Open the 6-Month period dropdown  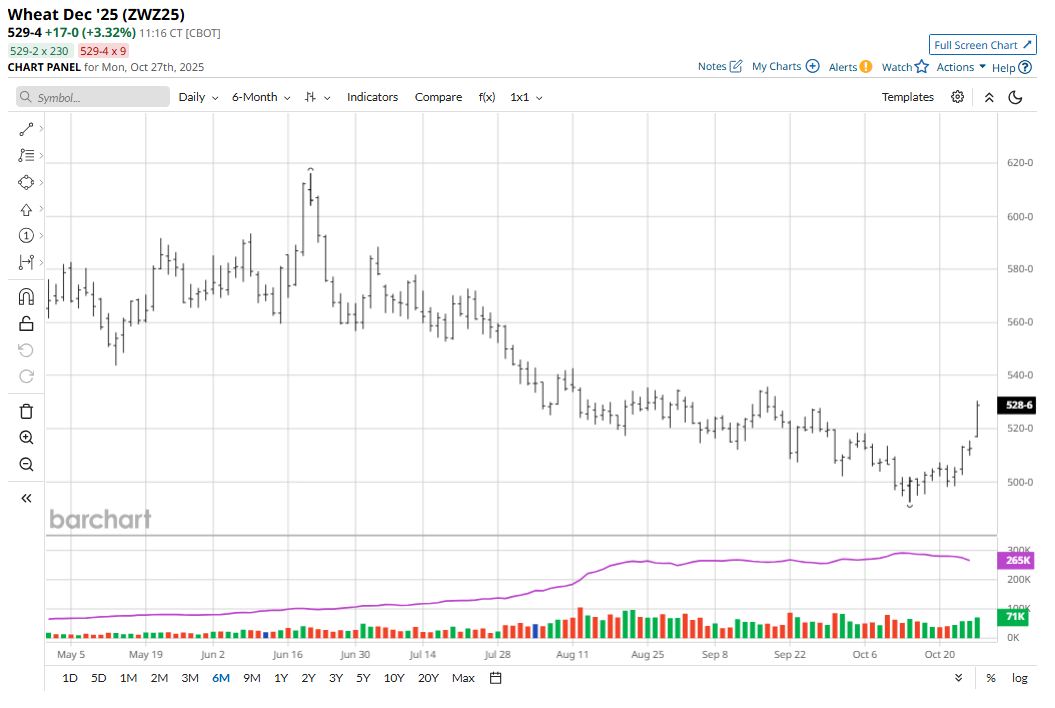coord(261,97)
